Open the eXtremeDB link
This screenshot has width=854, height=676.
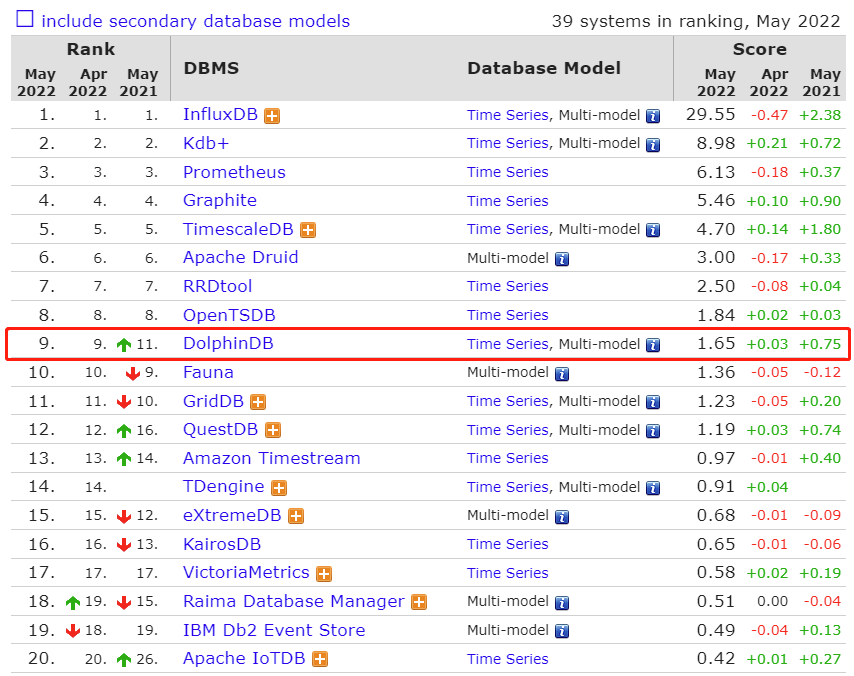click(232, 515)
